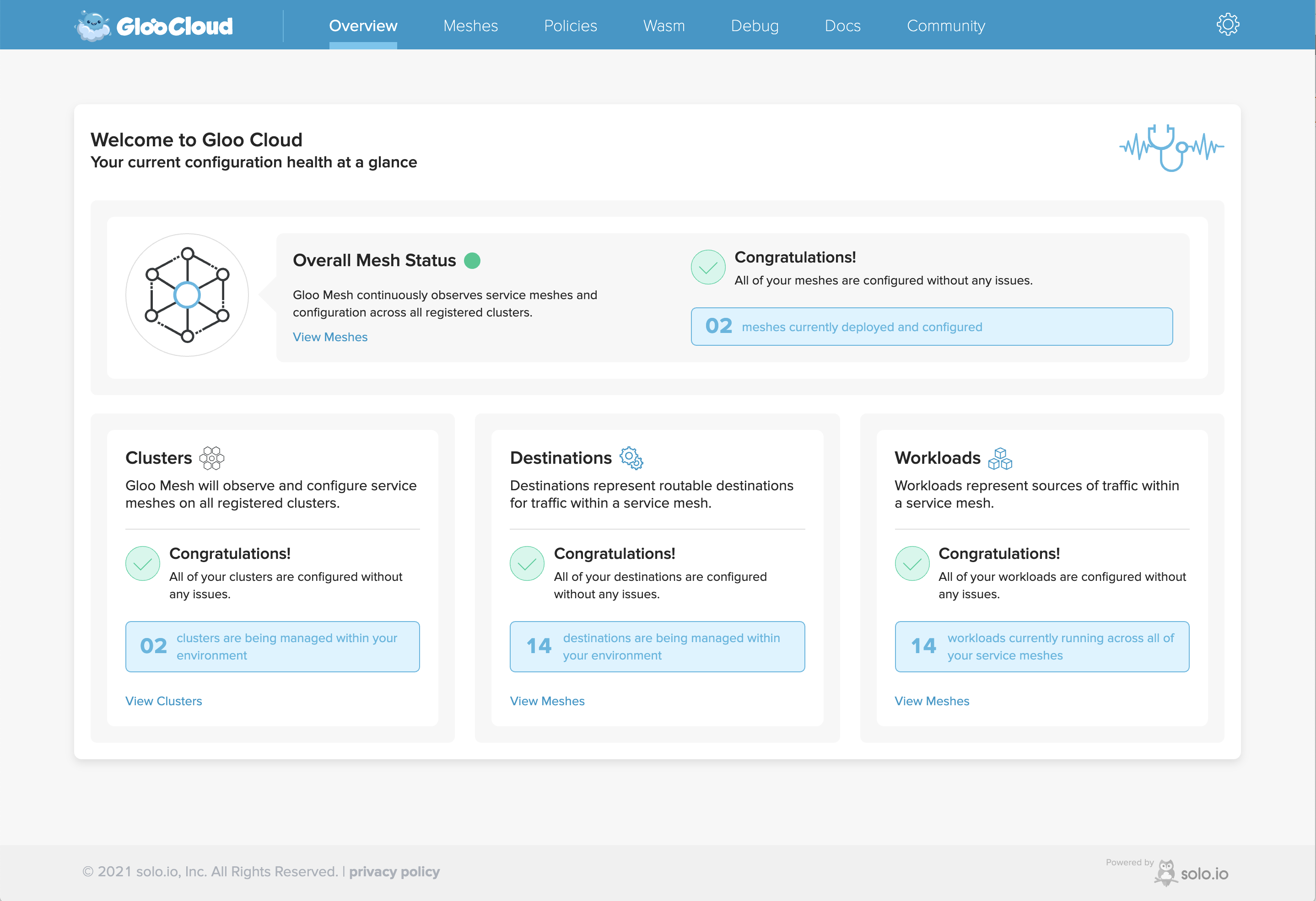Click 'Your current configuration health at a glance'
This screenshot has height=901, width=1316.
point(253,162)
